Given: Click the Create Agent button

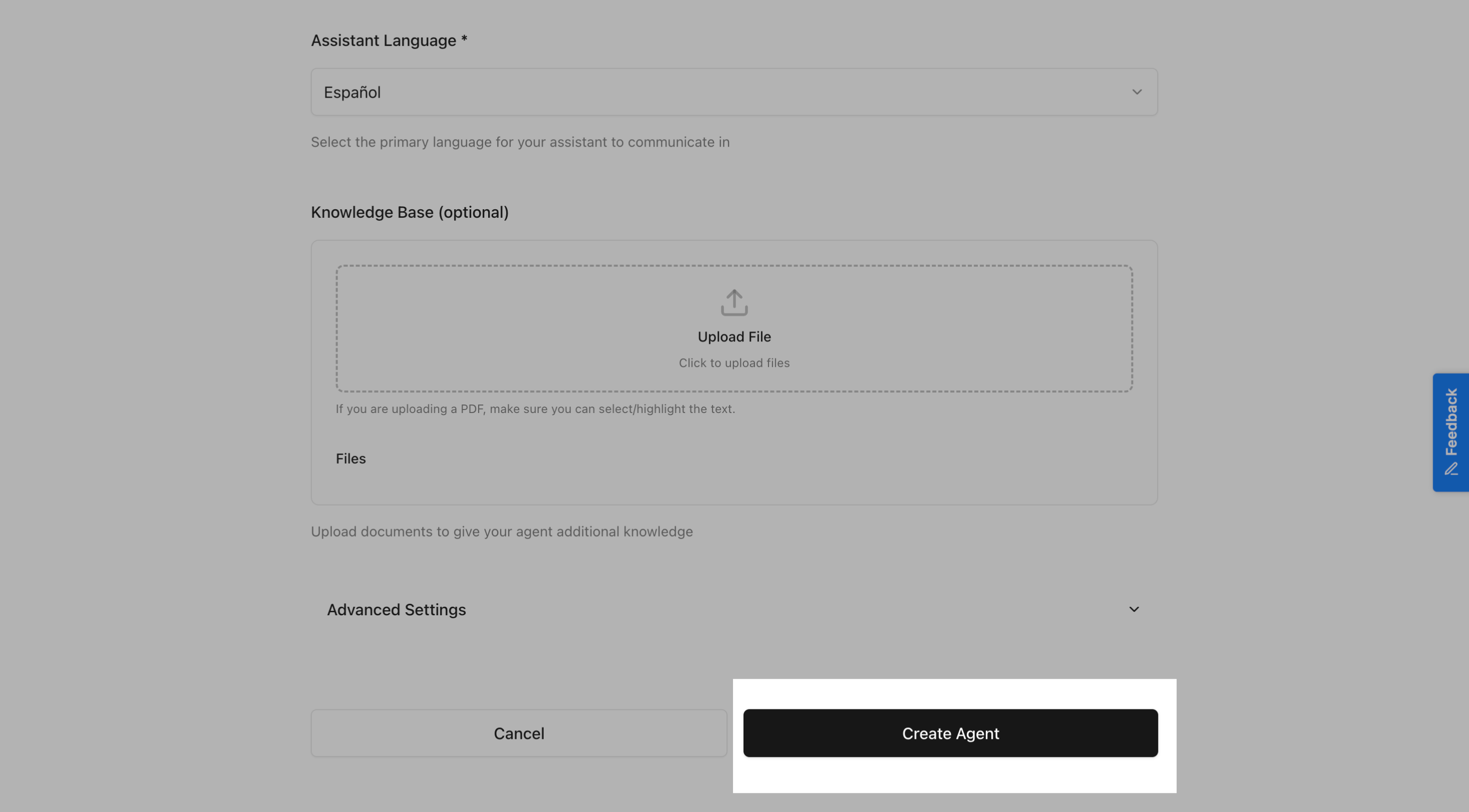Looking at the screenshot, I should tap(950, 733).
